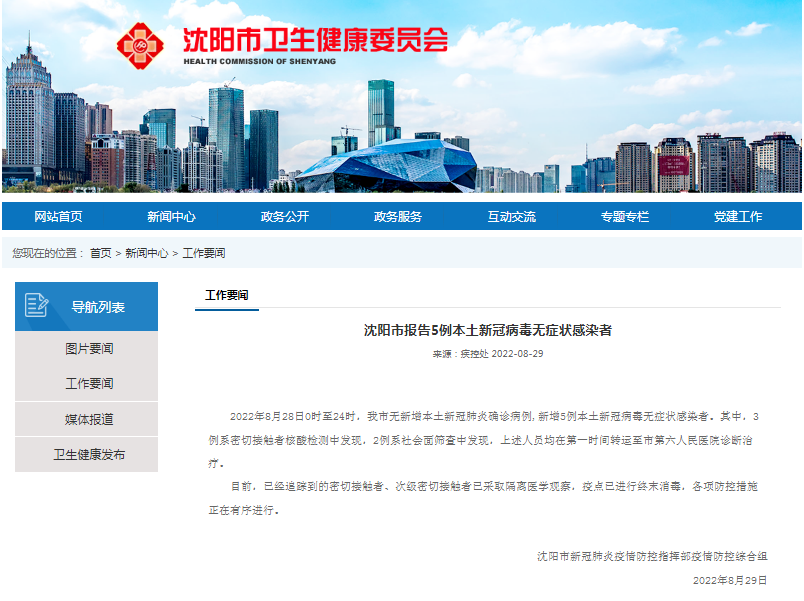Open 图片要闻 in the sidebar list
804x601 pixels.
click(89, 349)
